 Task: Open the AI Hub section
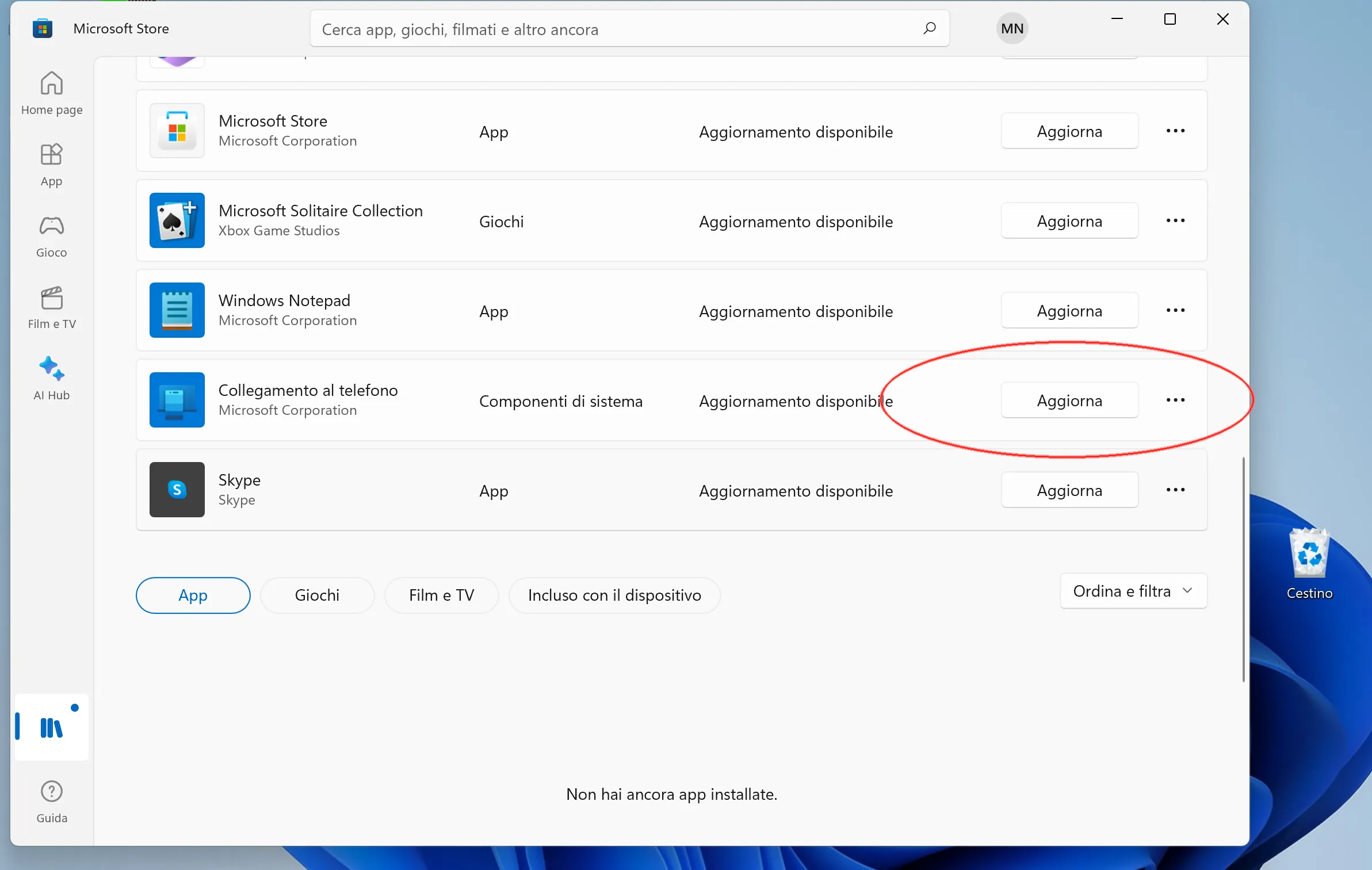(51, 378)
